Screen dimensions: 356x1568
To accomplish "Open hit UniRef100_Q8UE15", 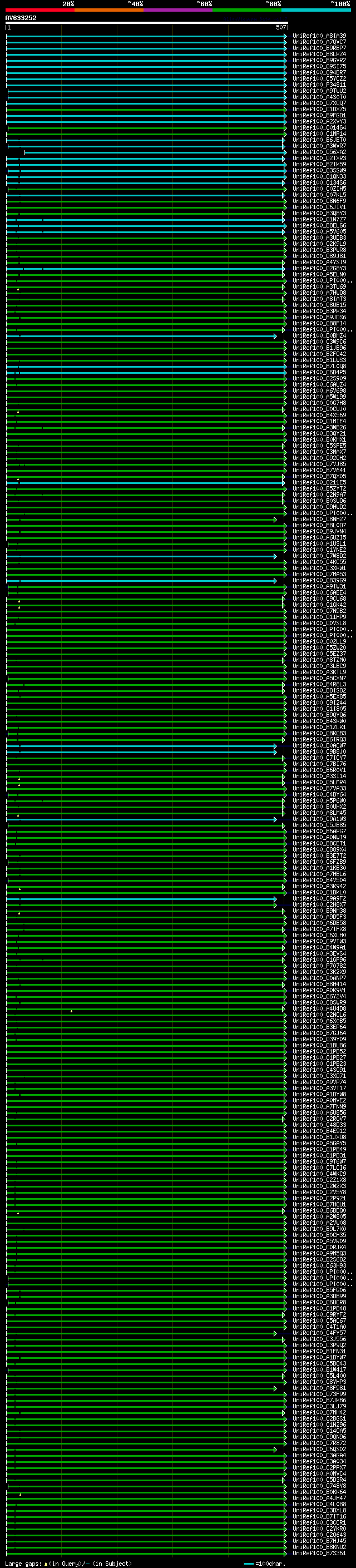I will click(x=319, y=305).
